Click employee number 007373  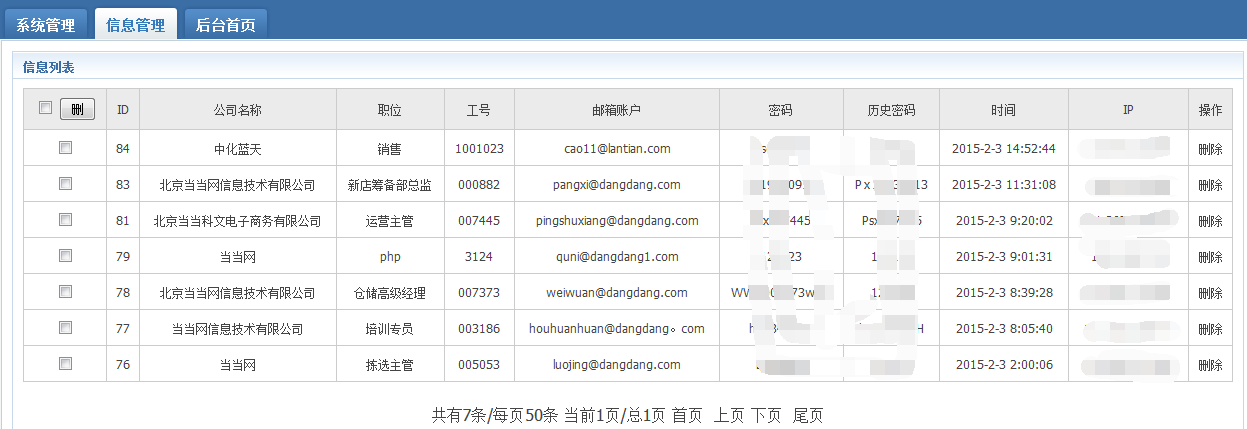(479, 293)
